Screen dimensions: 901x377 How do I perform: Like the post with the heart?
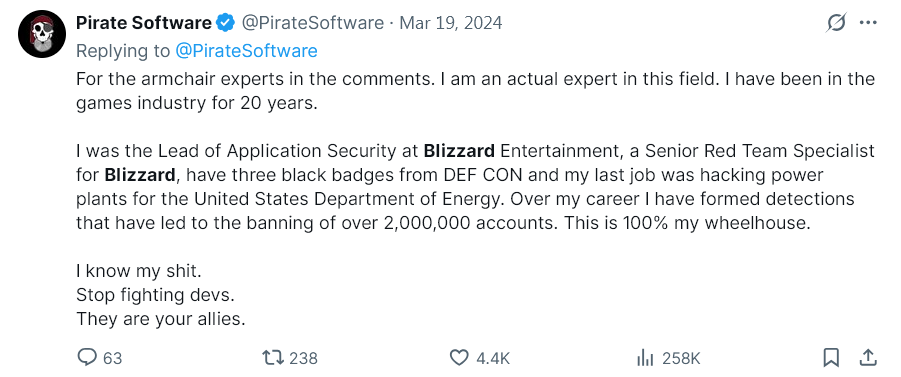pyautogui.click(x=459, y=358)
